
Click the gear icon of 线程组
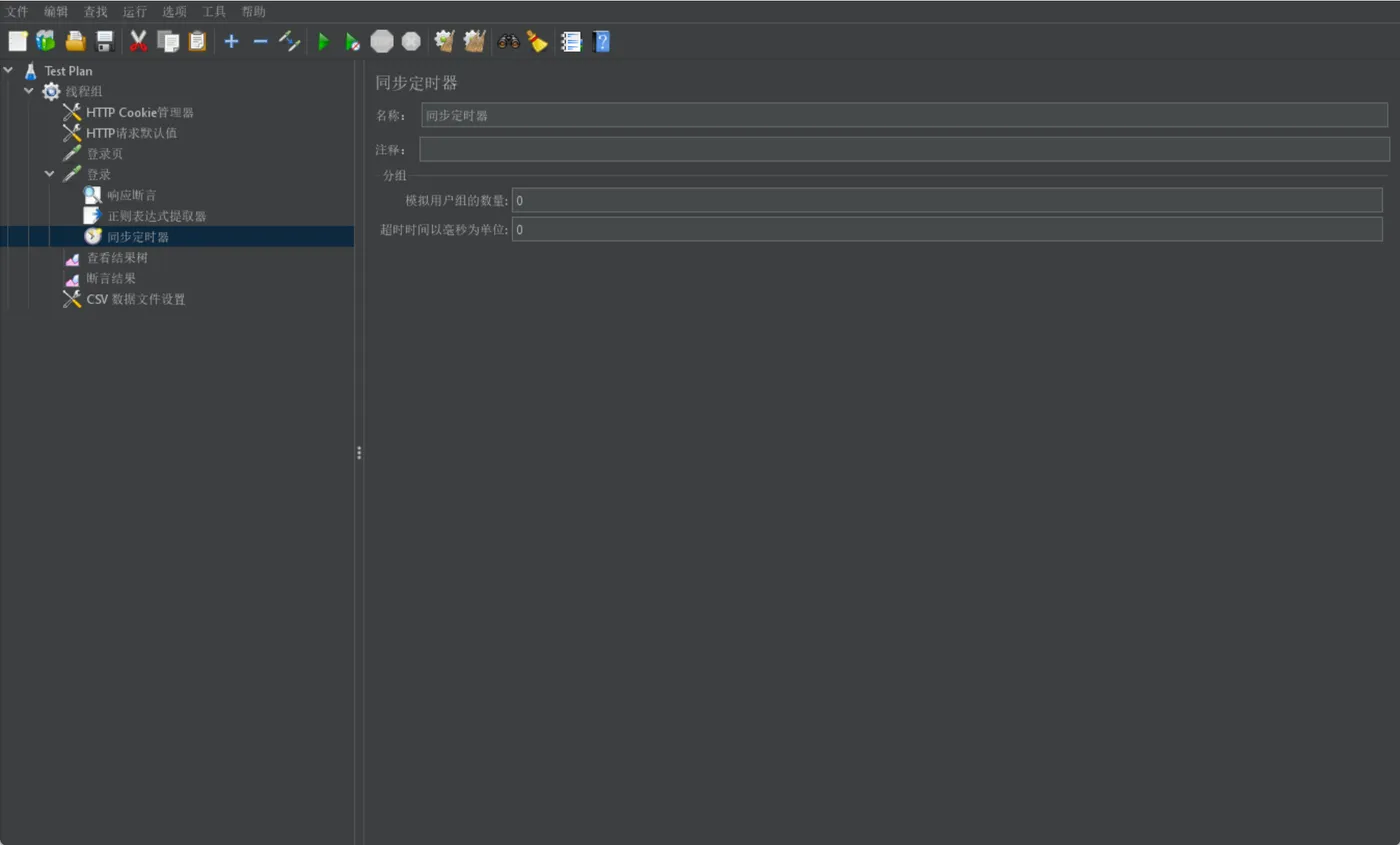click(x=51, y=91)
